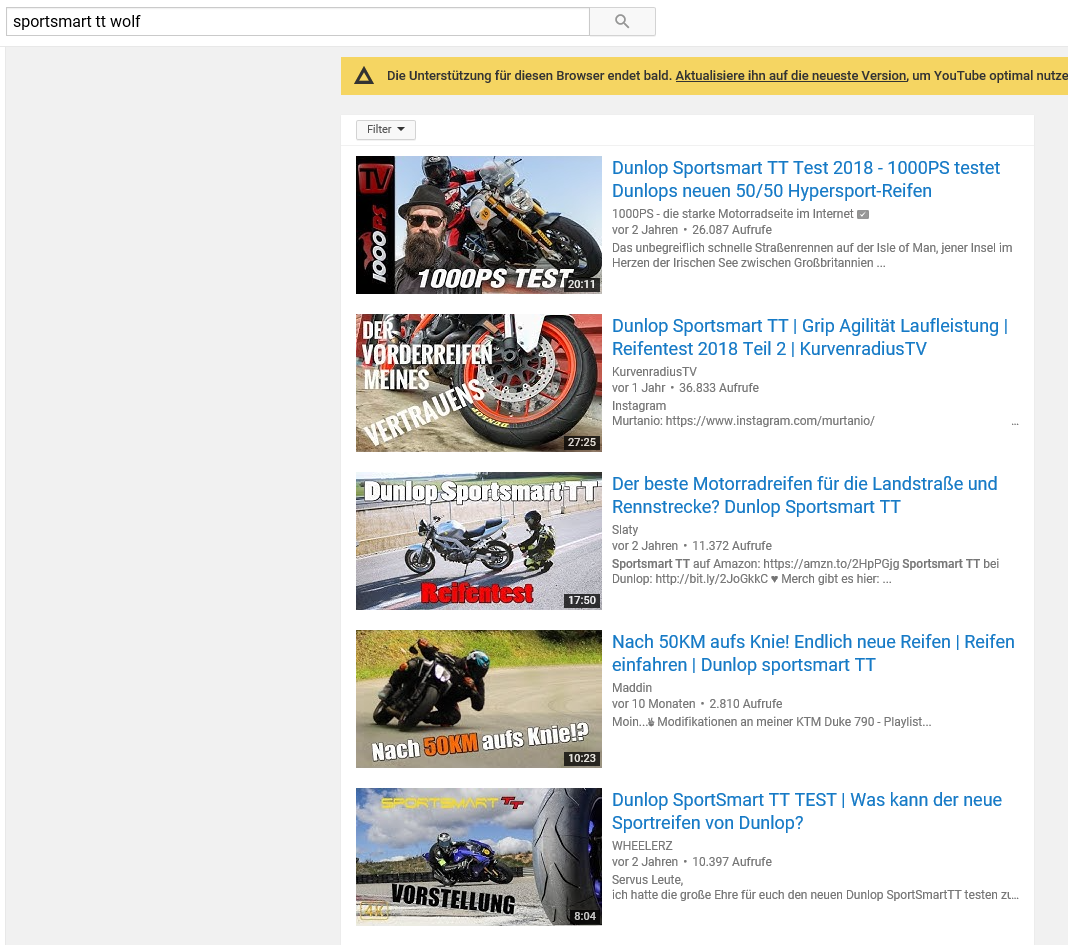
Task: Click the 20:11 duration badge
Action: pos(582,284)
